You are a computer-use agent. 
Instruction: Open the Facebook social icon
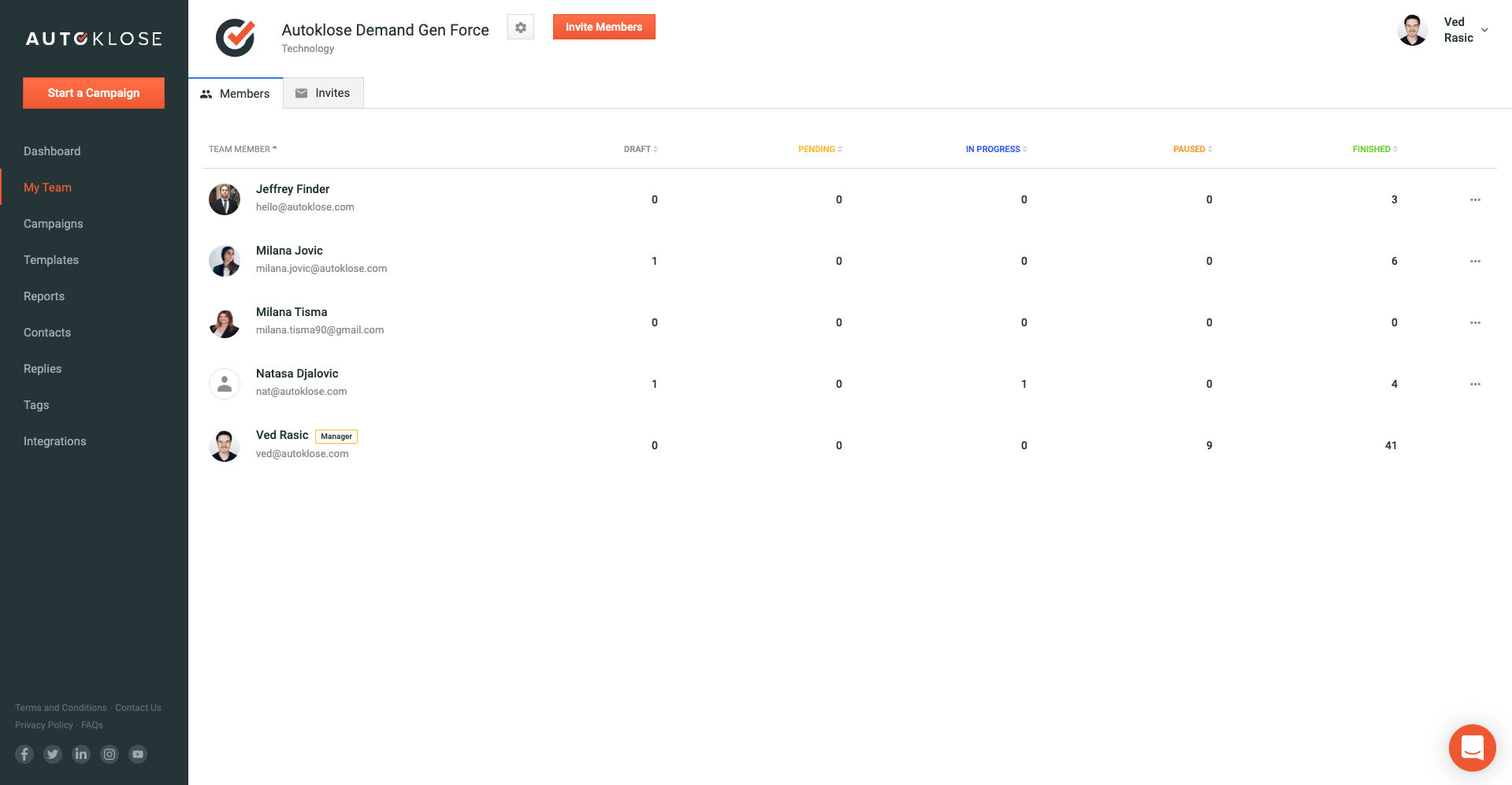(x=24, y=754)
